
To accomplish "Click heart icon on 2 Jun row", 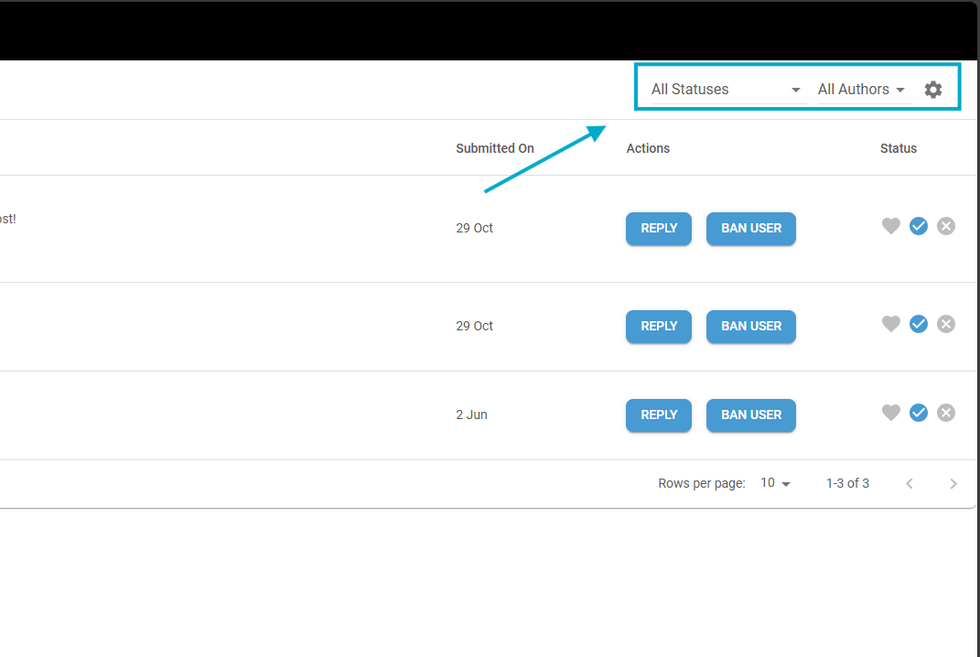I will tap(891, 413).
